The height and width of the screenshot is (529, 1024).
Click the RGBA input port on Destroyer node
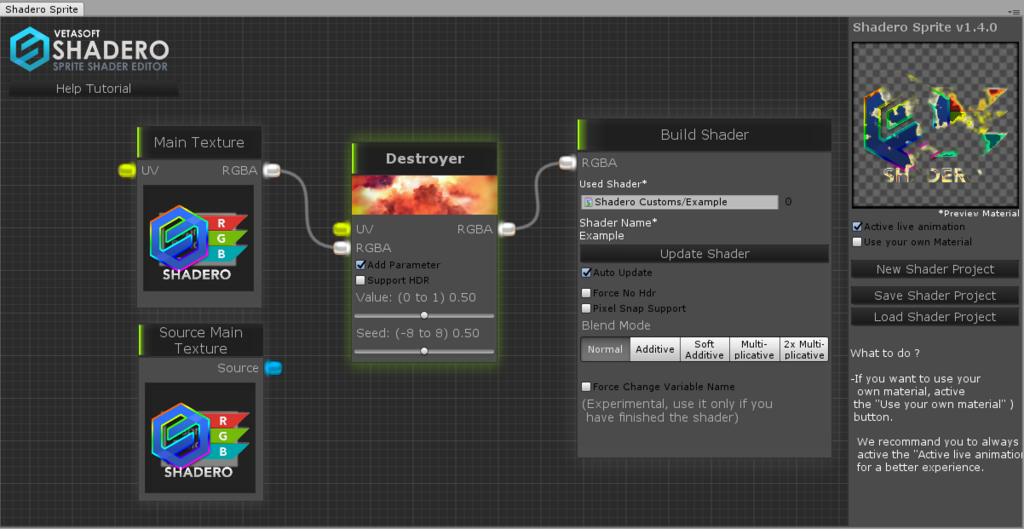[x=342, y=248]
